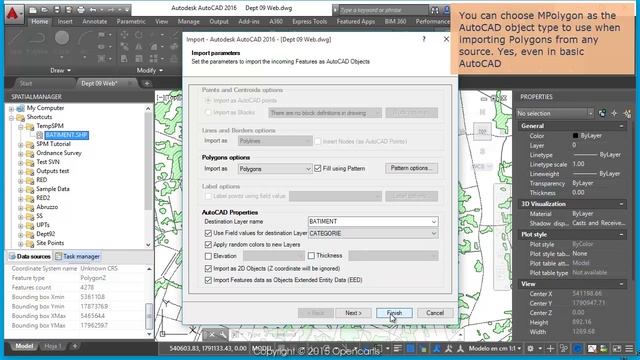640x360 pixels.
Task: Click the Select Objects icon in Properties palette
Action: point(615,113)
